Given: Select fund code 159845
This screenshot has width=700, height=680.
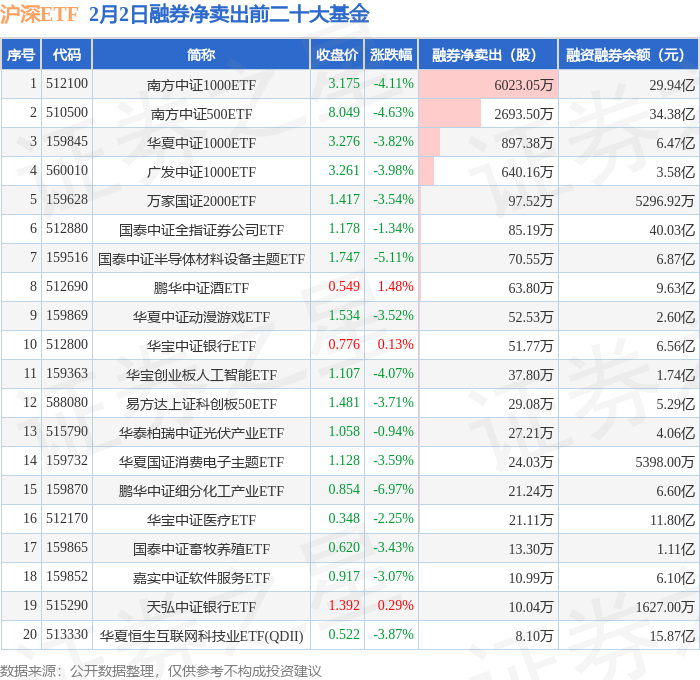Looking at the screenshot, I should (67, 142).
